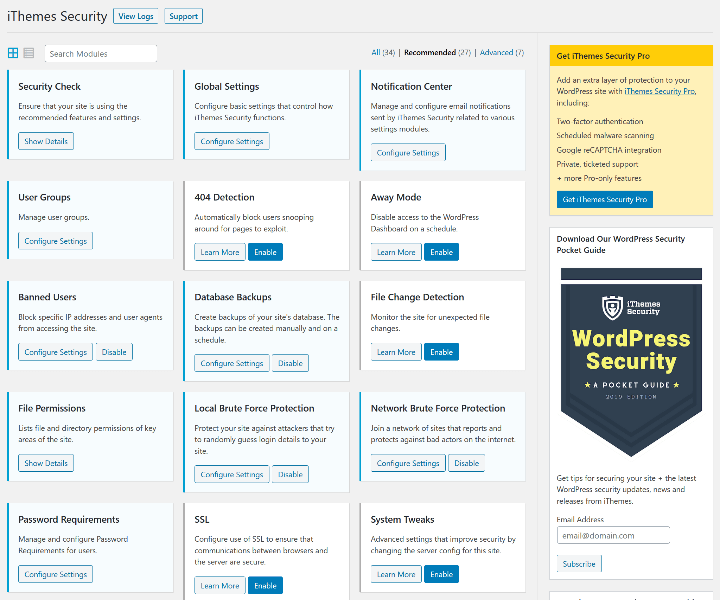
Task: Disable the Banned Users module
Action: 114,352
